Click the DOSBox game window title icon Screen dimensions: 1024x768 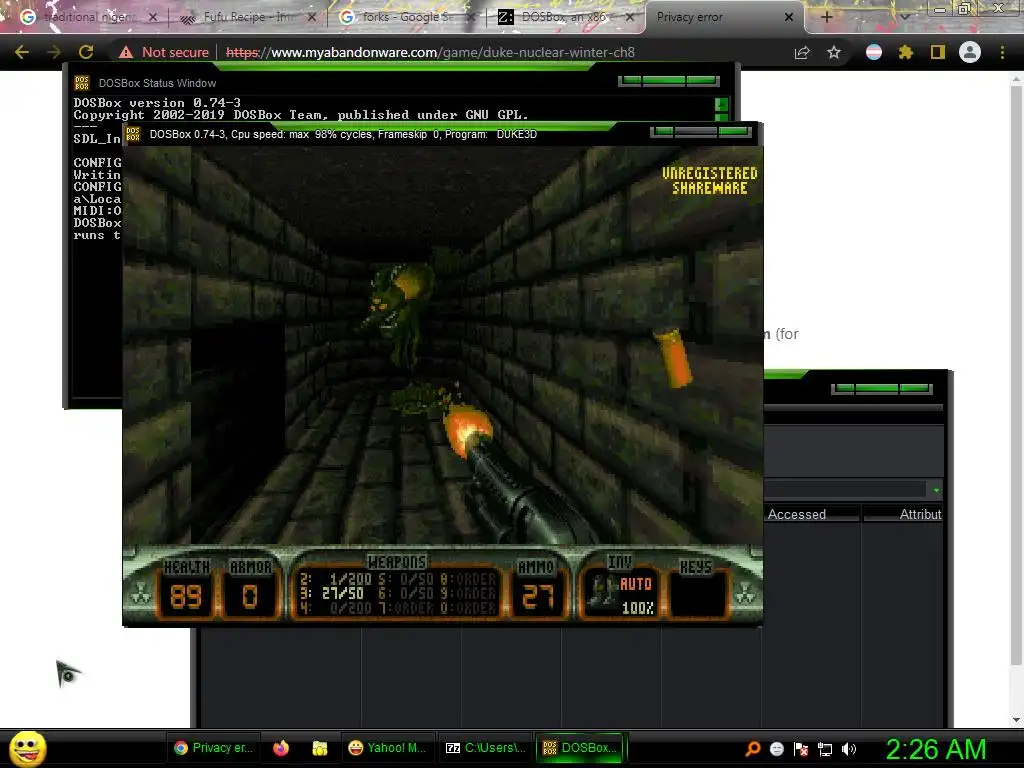(x=133, y=134)
